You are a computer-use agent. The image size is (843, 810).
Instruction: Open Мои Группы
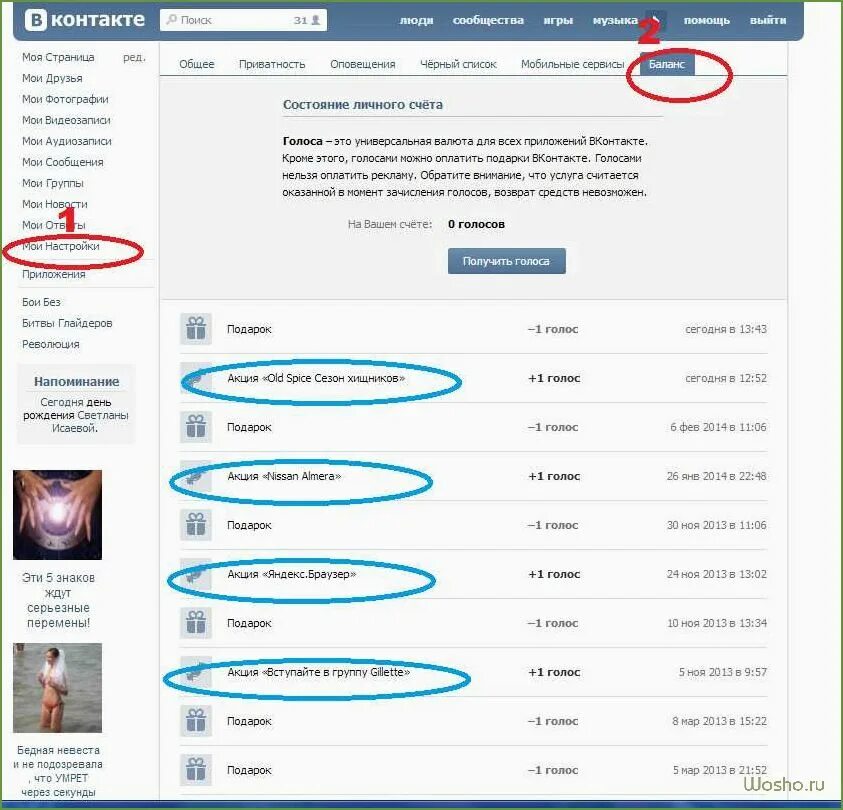tap(53, 183)
